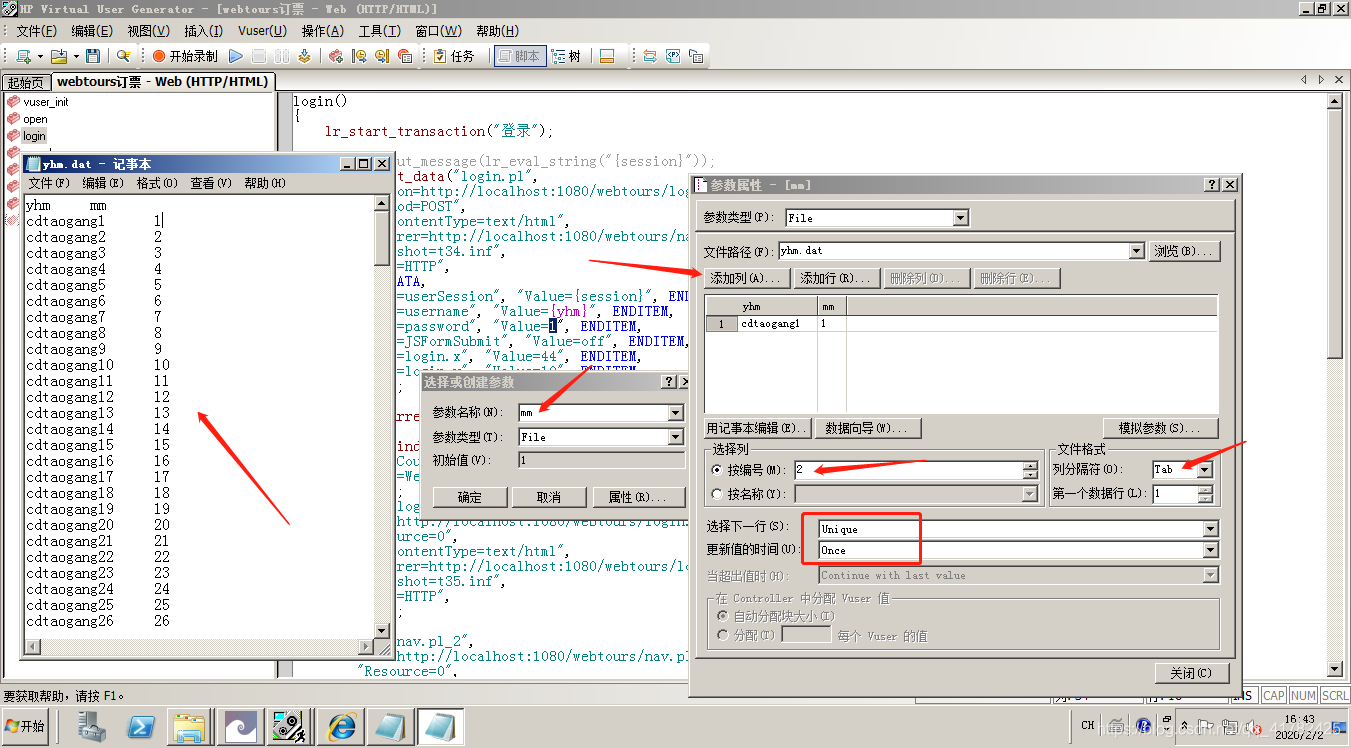Switch to Script view (脚本) button
The image size is (1351, 748).
pos(519,56)
